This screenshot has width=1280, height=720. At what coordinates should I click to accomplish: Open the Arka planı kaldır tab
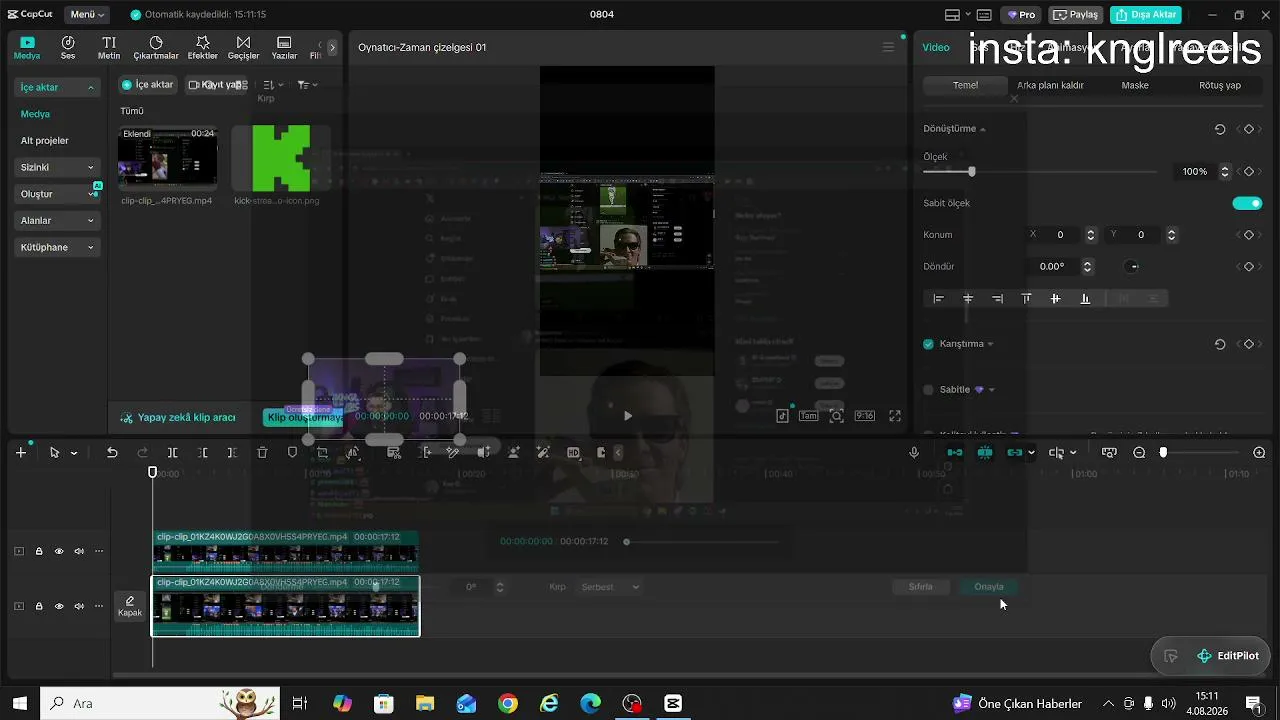pos(1050,86)
